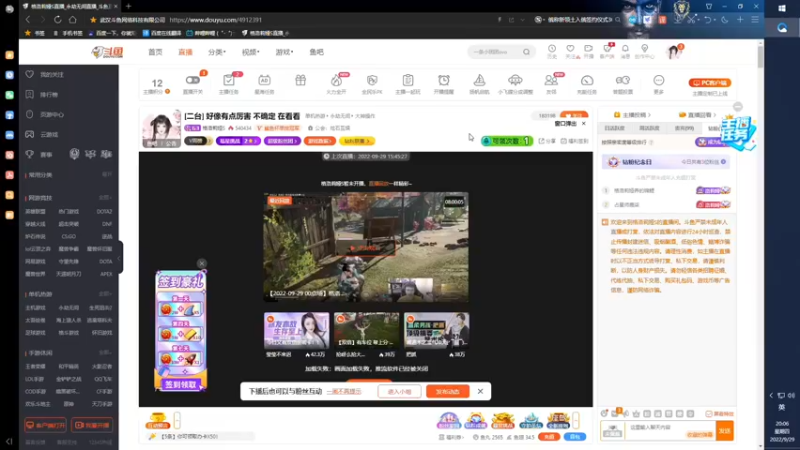
Task: Open the follow heart icon in header
Action: point(570,49)
